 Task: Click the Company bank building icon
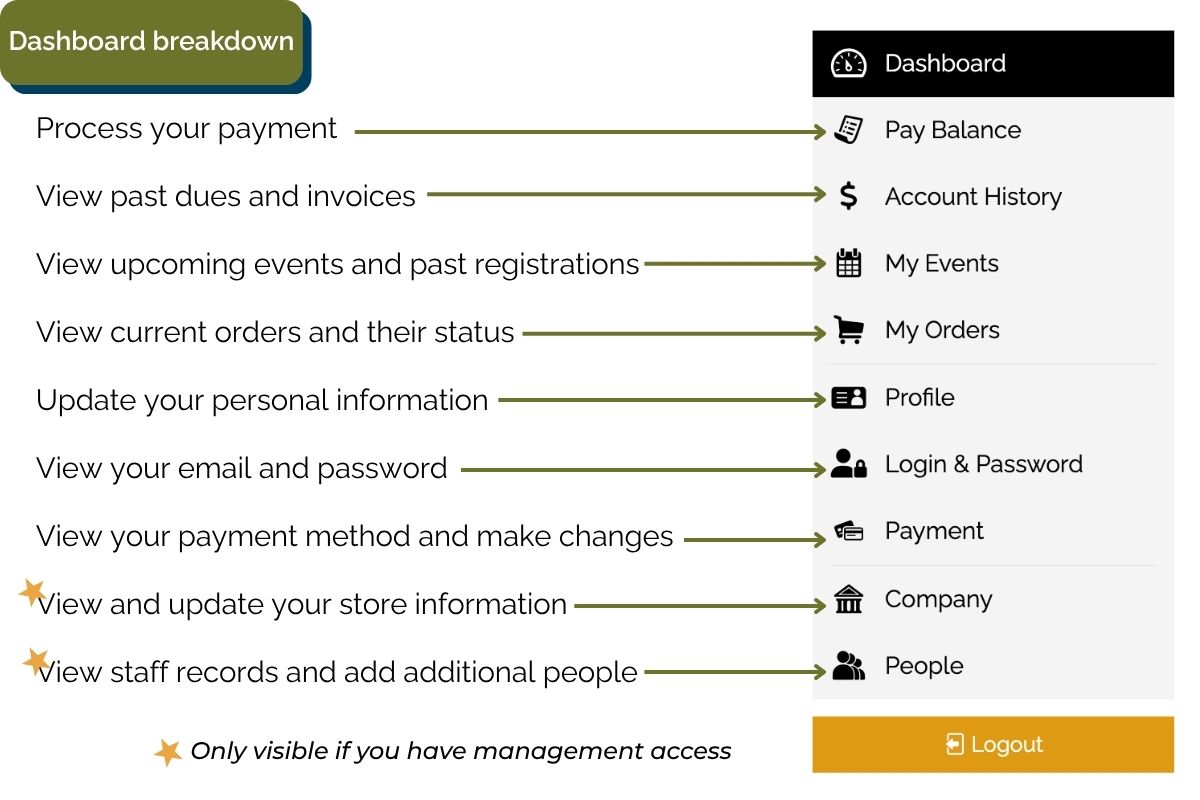[x=848, y=600]
